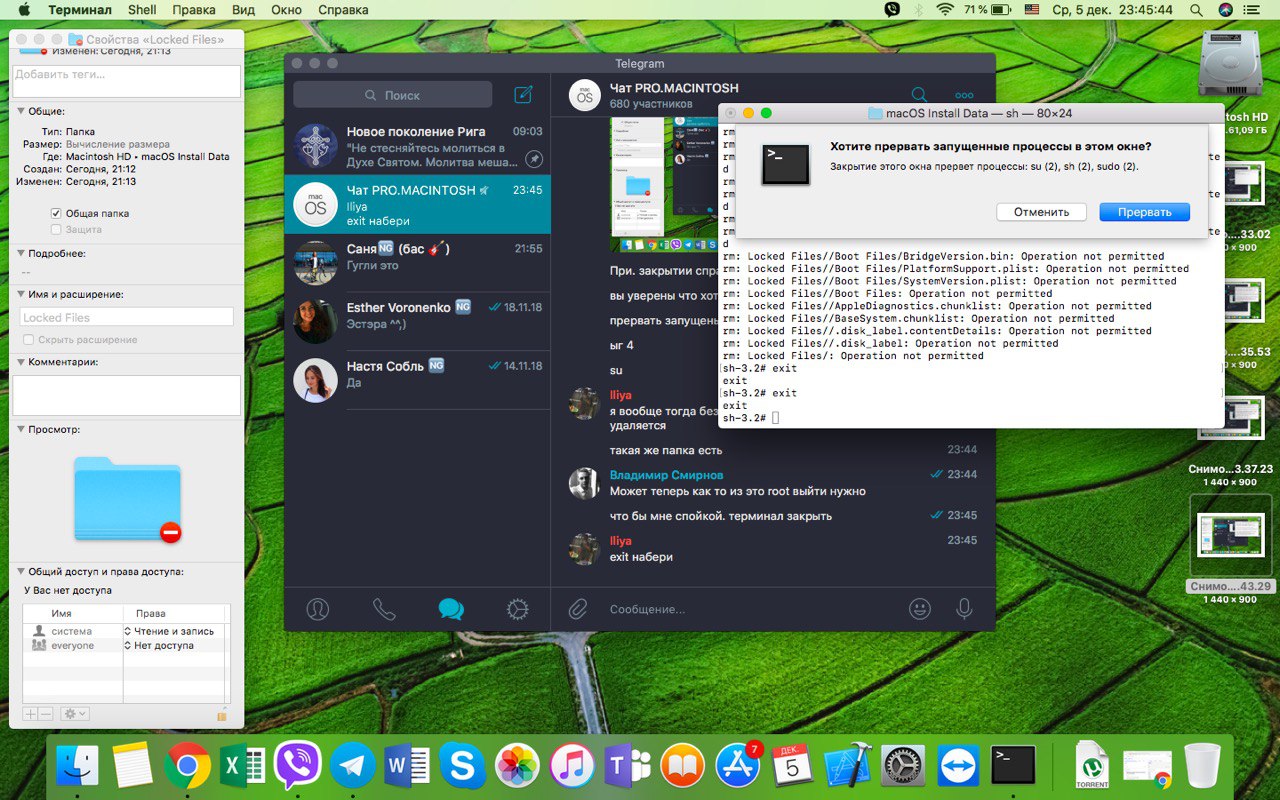Open more options icon in chat header
Screen dimensions: 1280x800
[964, 96]
